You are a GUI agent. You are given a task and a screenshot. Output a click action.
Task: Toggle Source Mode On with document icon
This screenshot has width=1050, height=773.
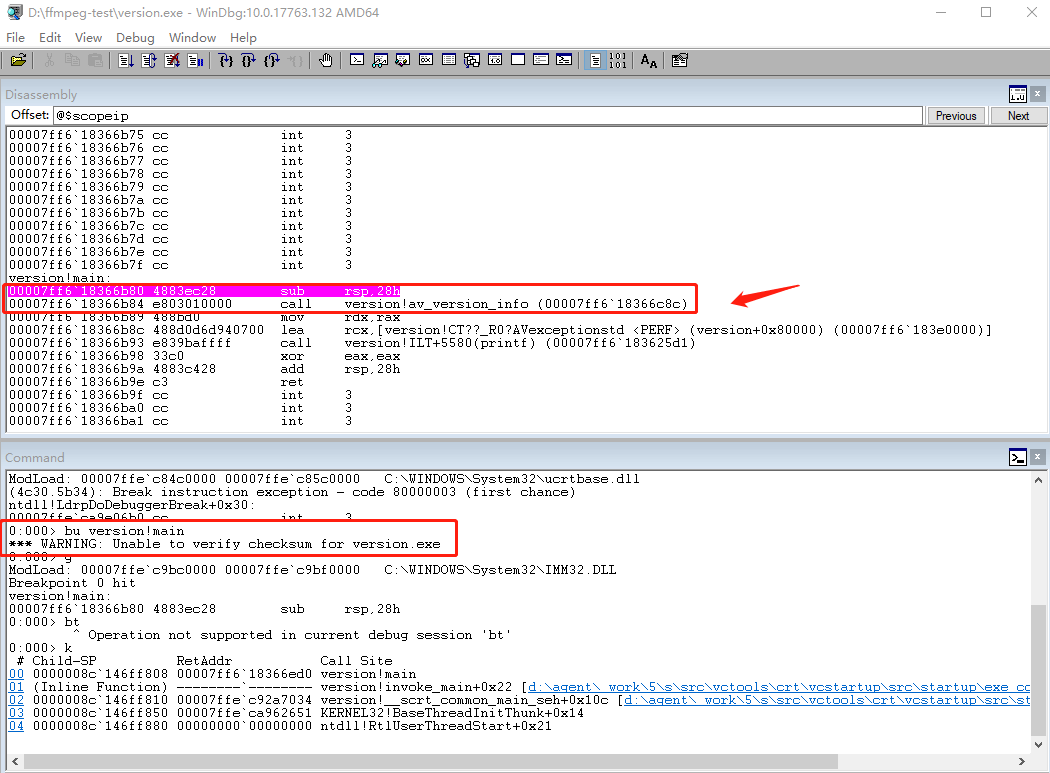click(593, 60)
